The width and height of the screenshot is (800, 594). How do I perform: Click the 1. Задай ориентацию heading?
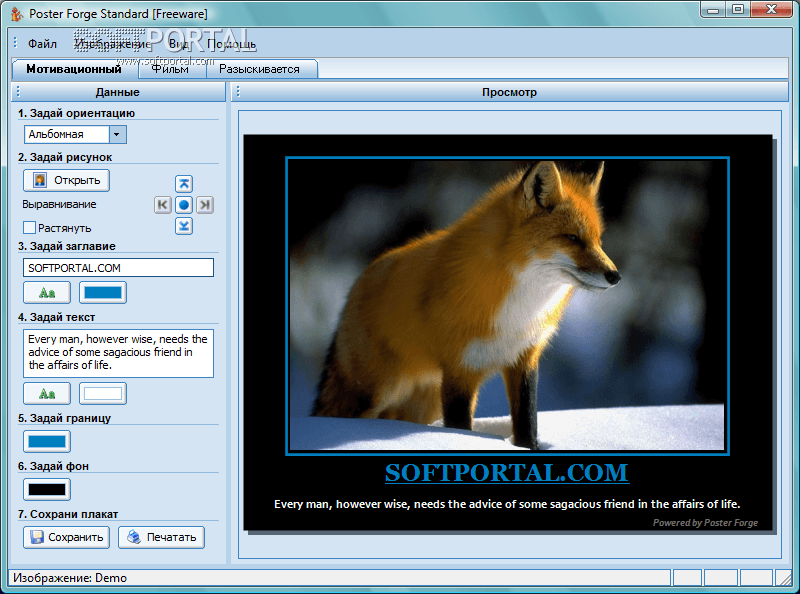pos(77,113)
